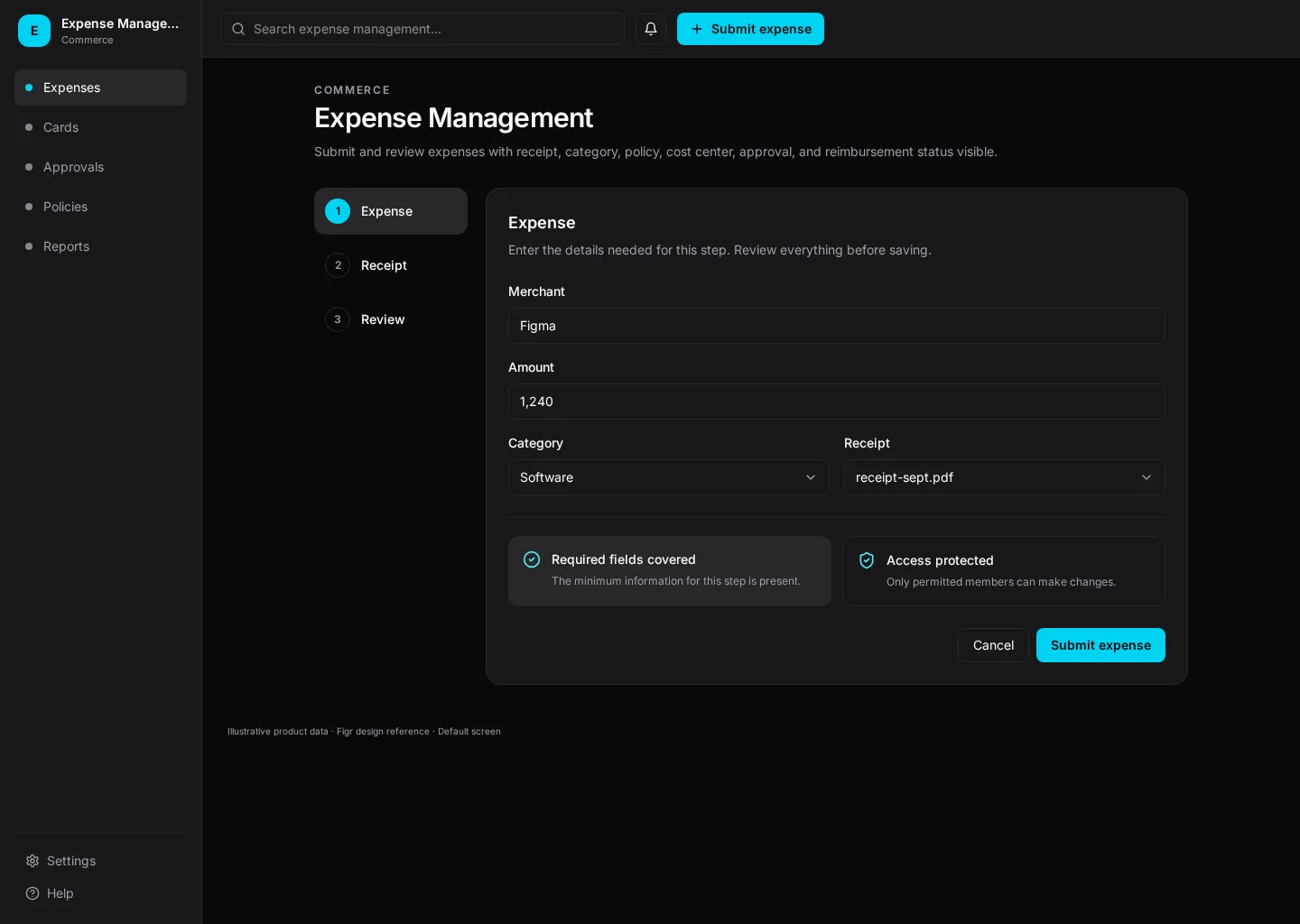Click the Settings gear icon
Viewport: 1300px width, 924px height.
pos(32,861)
